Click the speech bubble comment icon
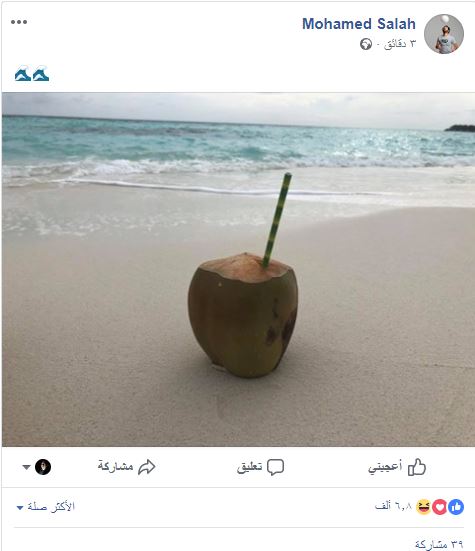475x551 pixels. (275, 467)
